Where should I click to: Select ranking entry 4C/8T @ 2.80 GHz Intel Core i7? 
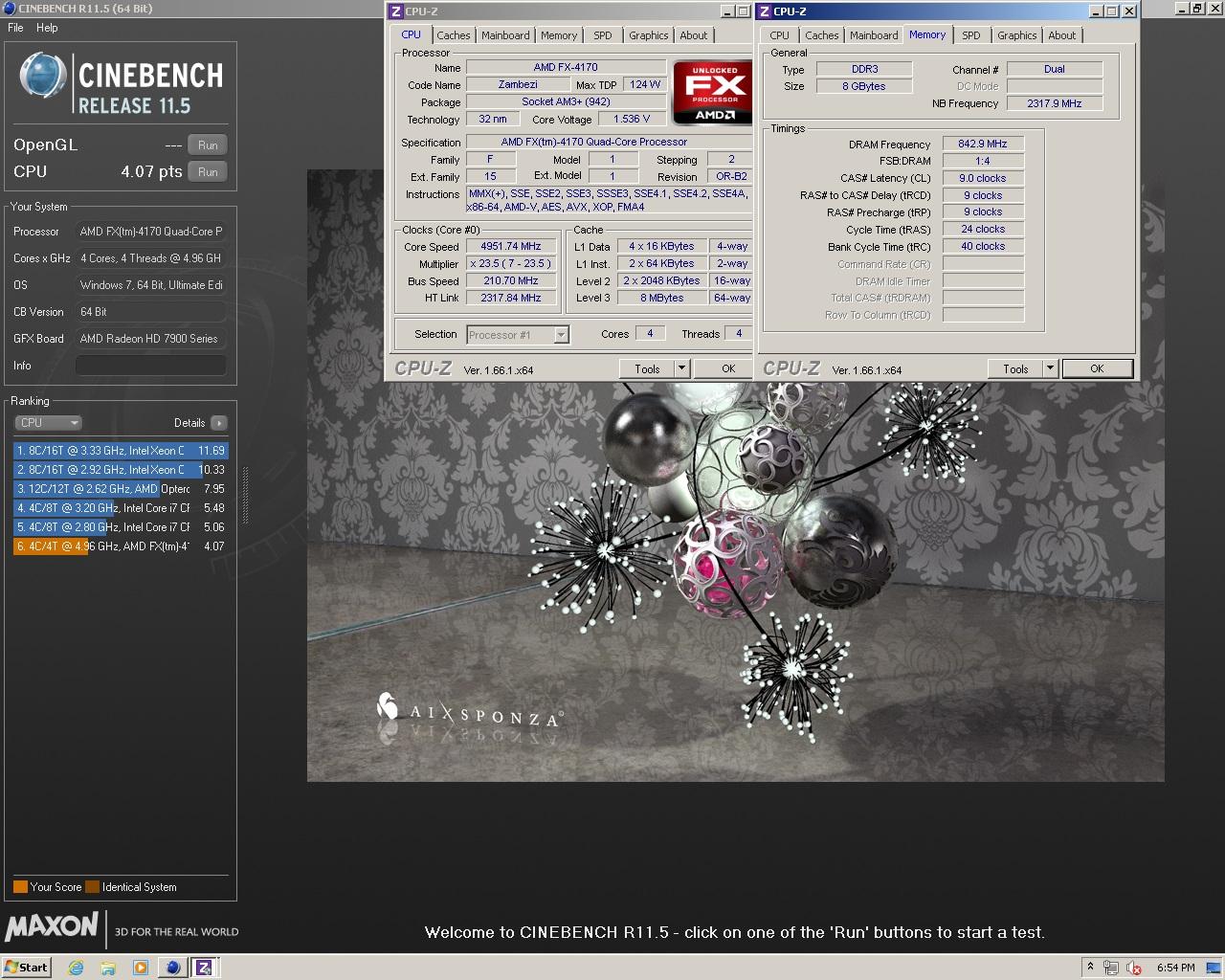[121, 527]
